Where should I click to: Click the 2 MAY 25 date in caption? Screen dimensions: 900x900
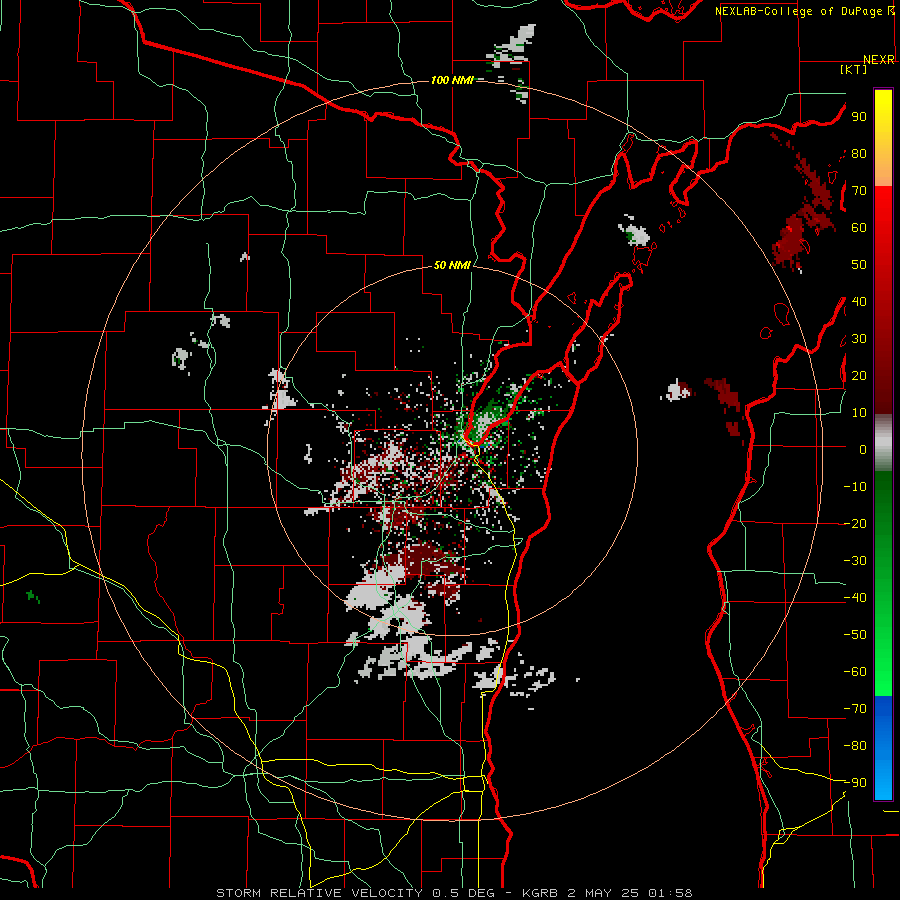[604, 893]
